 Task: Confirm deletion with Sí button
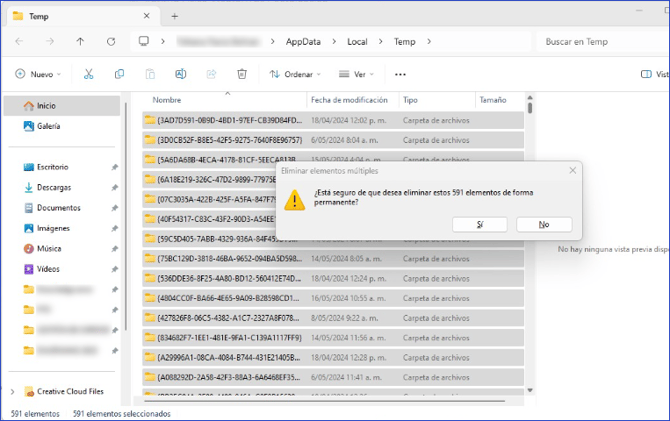pos(479,225)
